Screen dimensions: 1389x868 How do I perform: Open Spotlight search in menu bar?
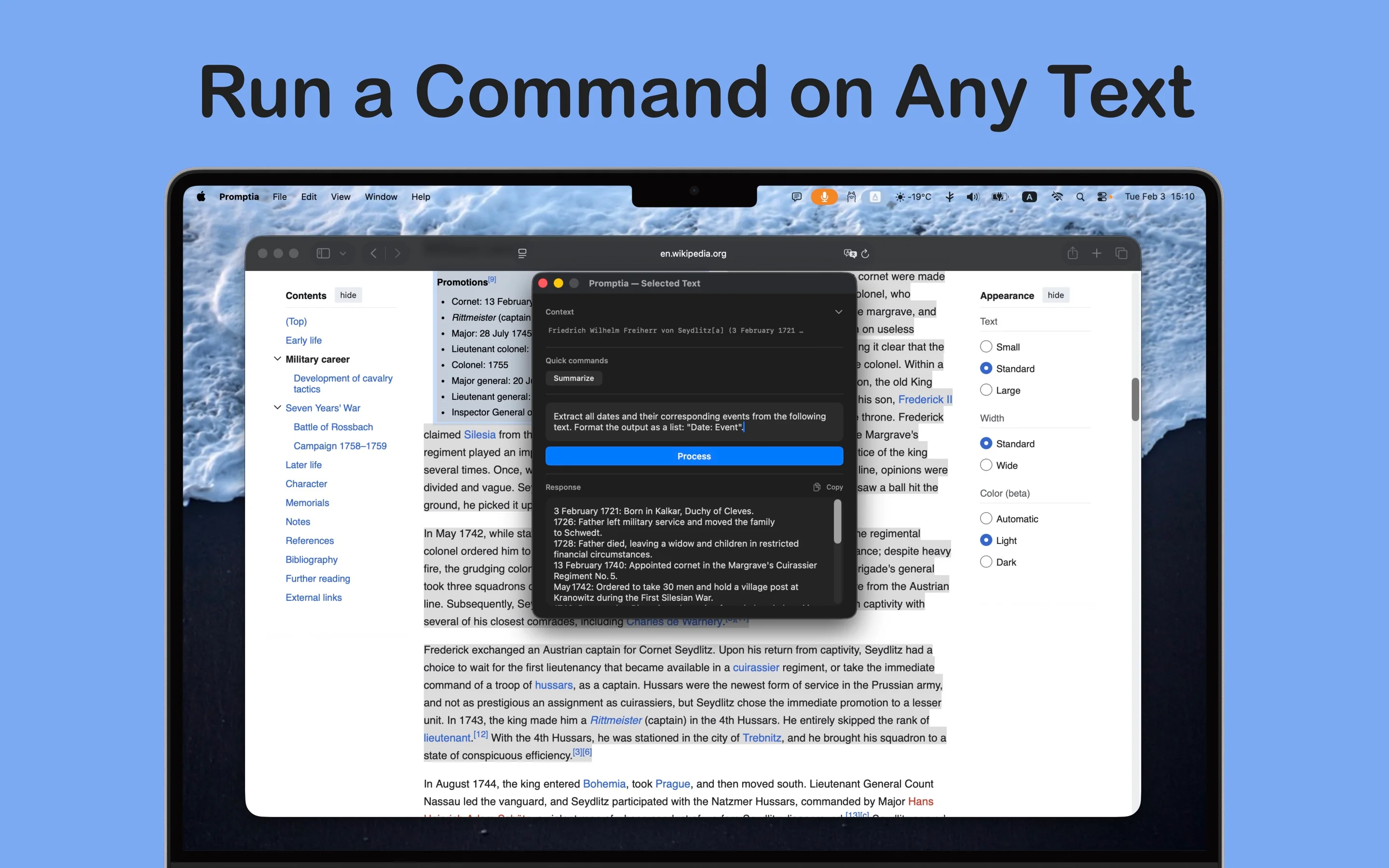coord(1080,197)
